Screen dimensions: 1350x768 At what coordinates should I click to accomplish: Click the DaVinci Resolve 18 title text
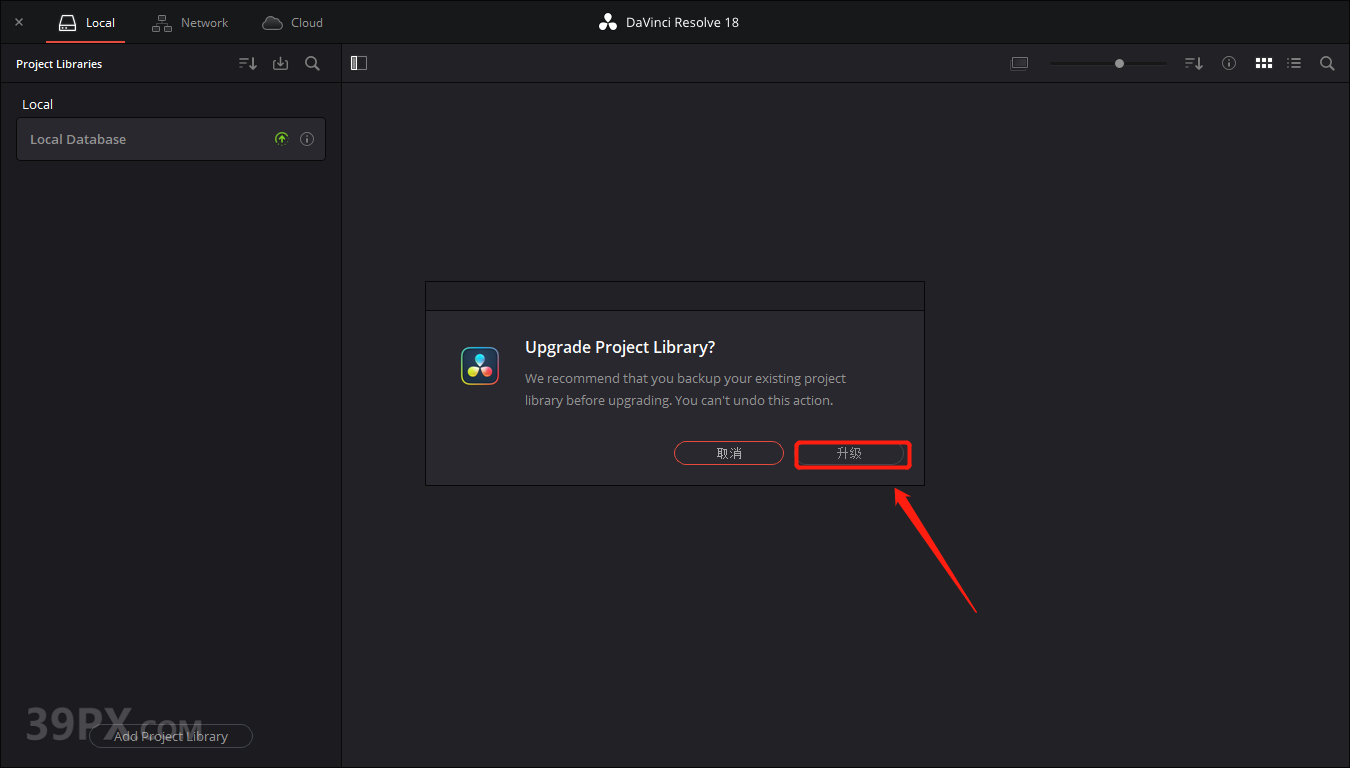[x=682, y=22]
